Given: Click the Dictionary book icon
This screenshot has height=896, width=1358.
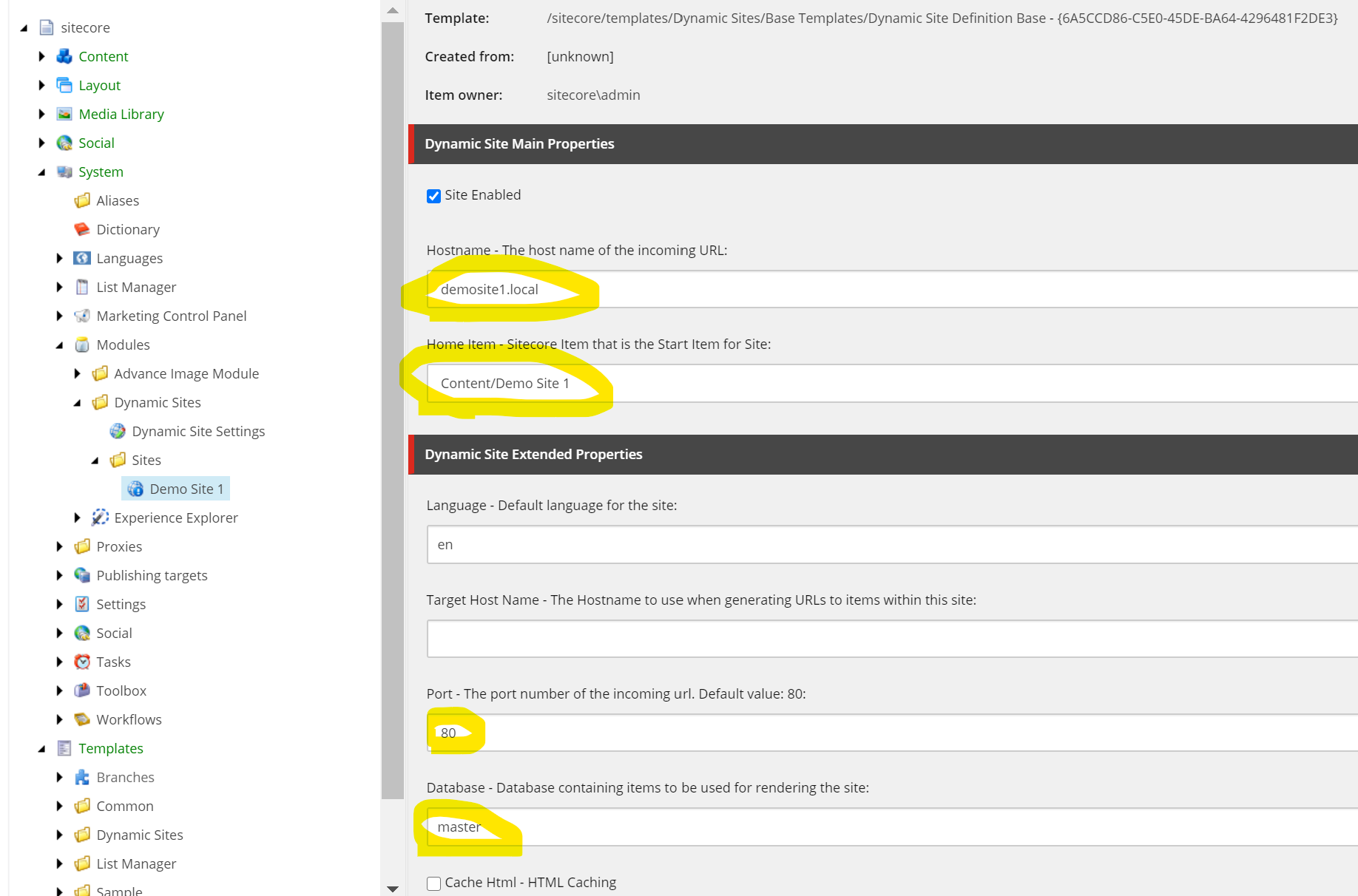Looking at the screenshot, I should (x=82, y=229).
